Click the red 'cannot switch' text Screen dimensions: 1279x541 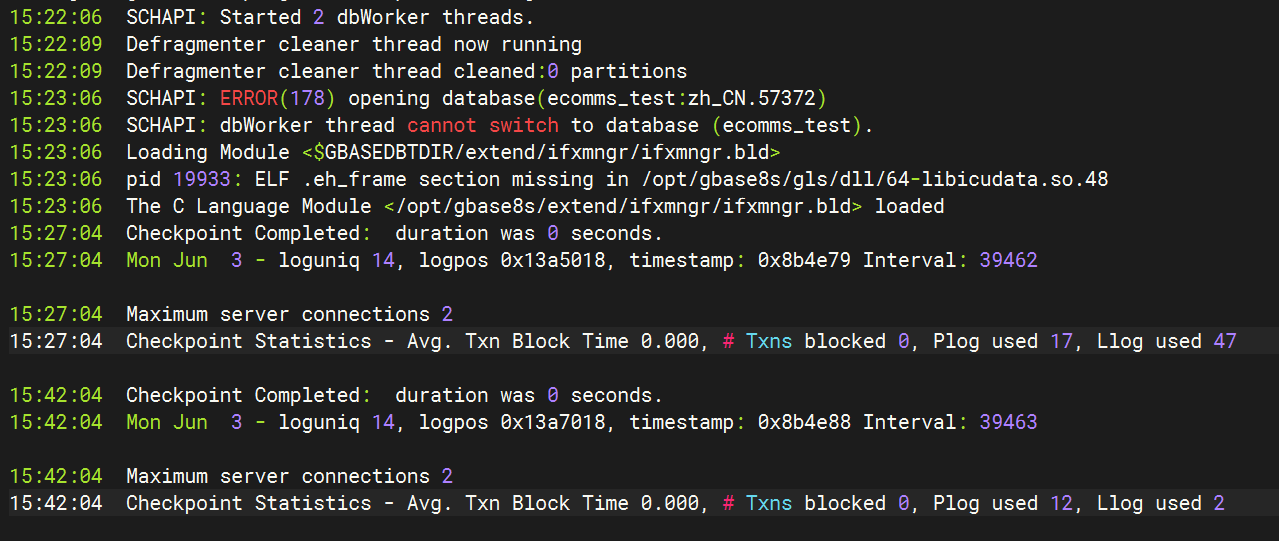[483, 125]
